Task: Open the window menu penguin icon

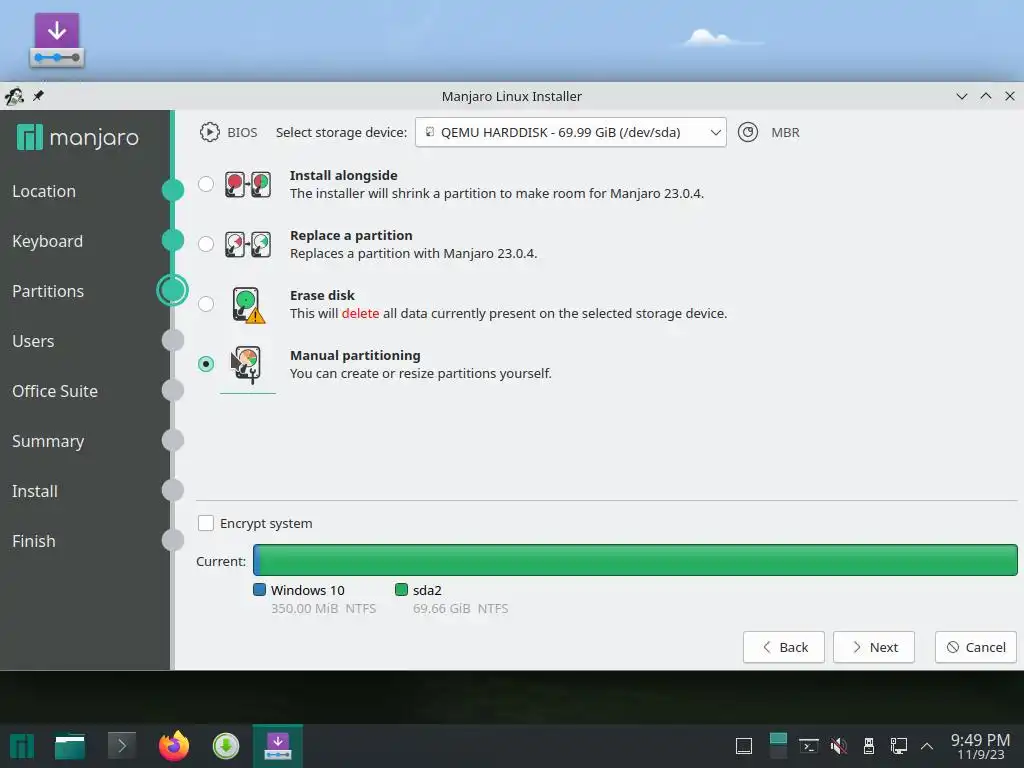Action: pyautogui.click(x=14, y=96)
